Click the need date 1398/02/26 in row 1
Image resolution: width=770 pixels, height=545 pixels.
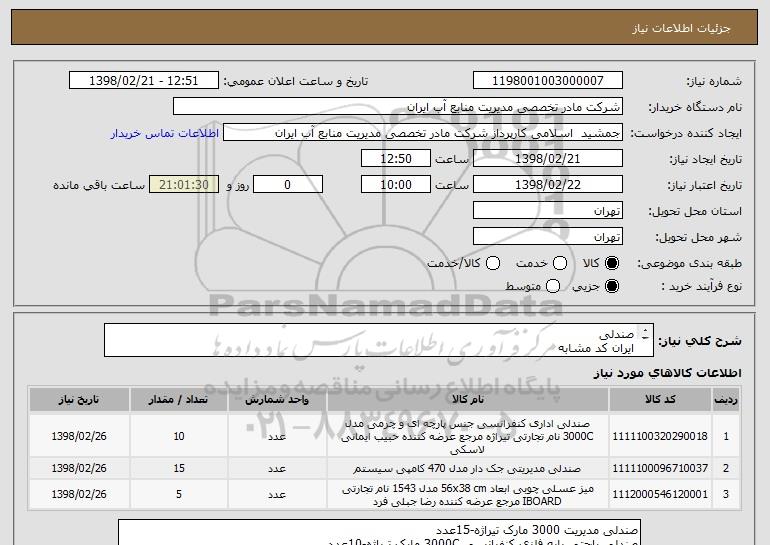click(79, 436)
